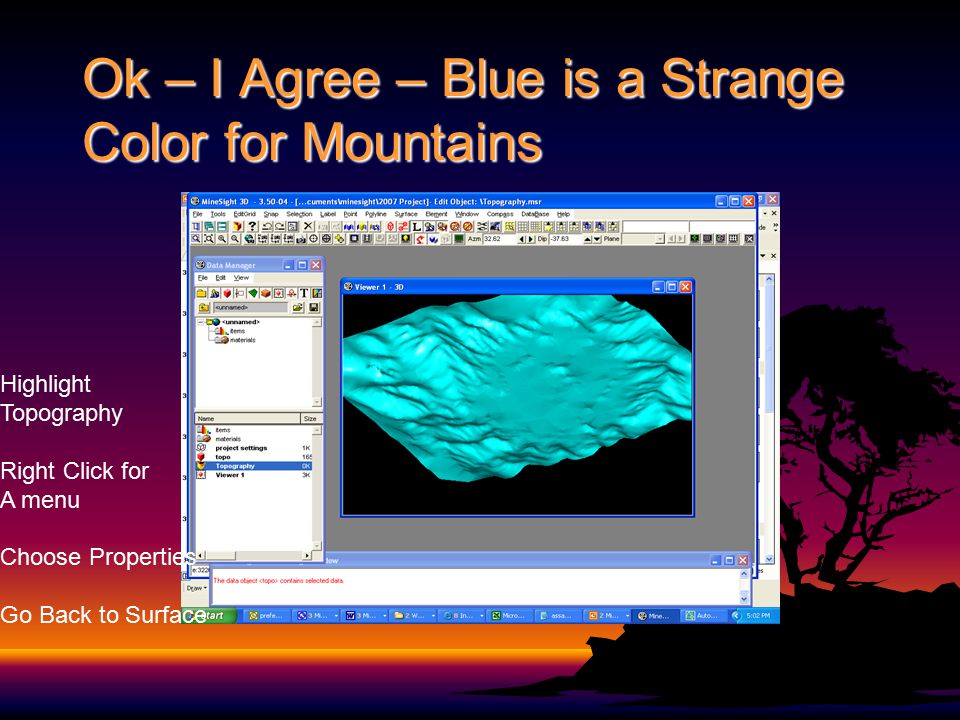This screenshot has height=720, width=960.
Task: Click the globe viewer icon in second toolbar row
Action: click(249, 238)
